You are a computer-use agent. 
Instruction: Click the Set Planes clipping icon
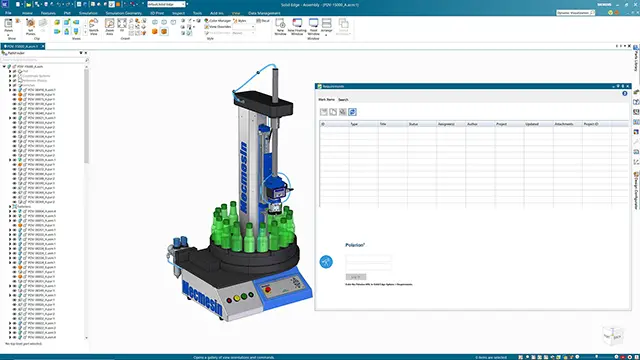[x=31, y=27]
